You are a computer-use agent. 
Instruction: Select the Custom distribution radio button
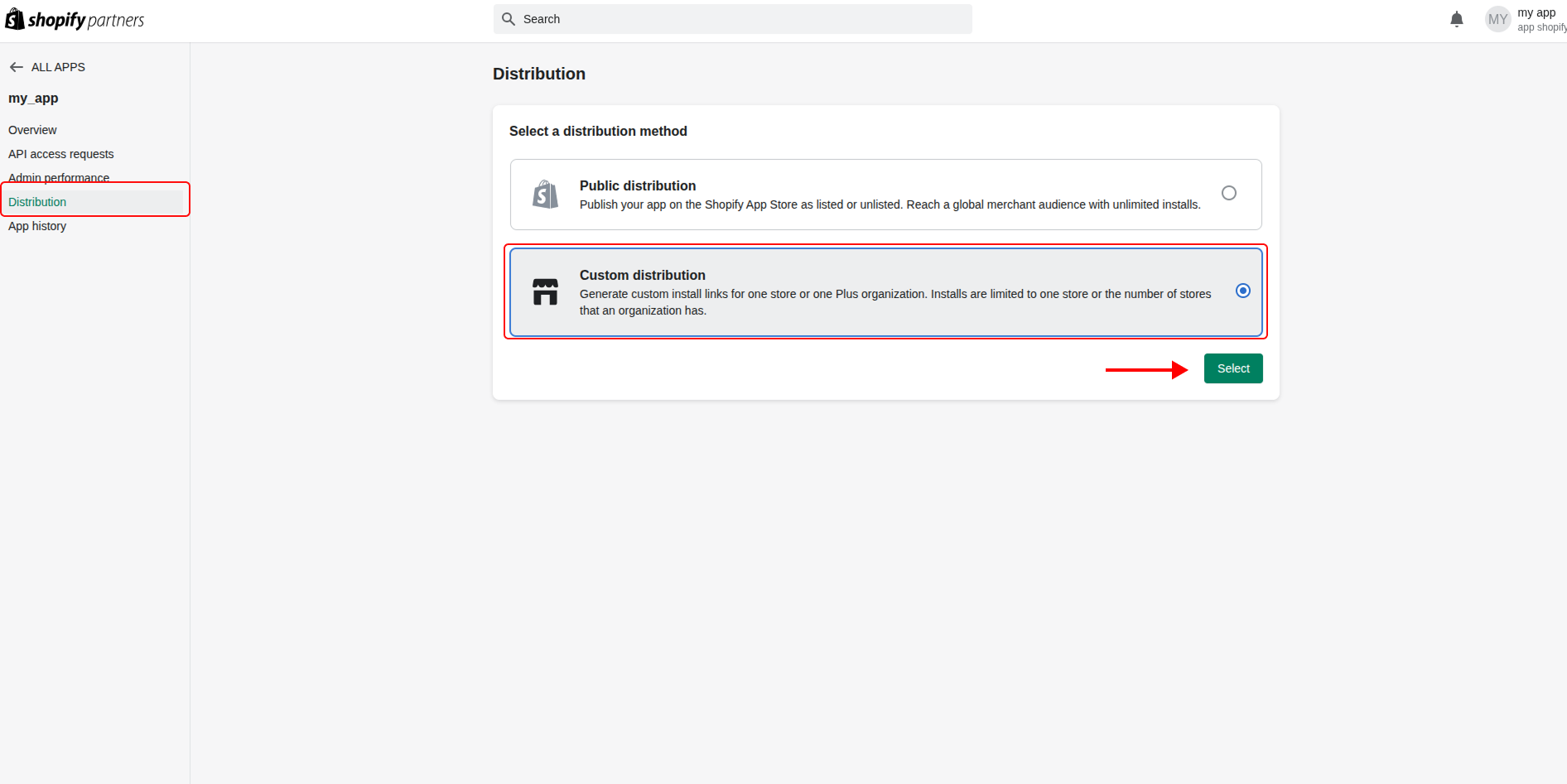(x=1242, y=291)
